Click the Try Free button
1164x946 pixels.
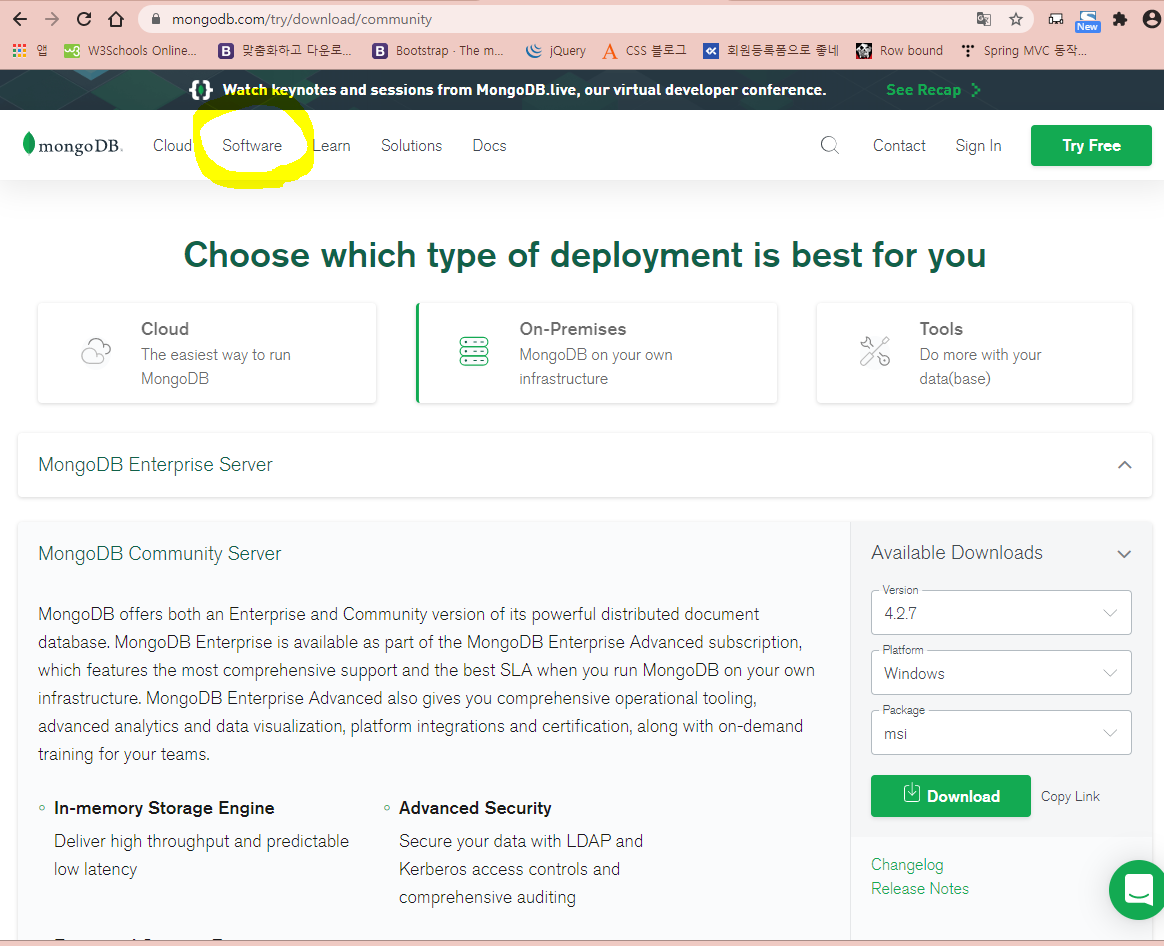[x=1091, y=146]
